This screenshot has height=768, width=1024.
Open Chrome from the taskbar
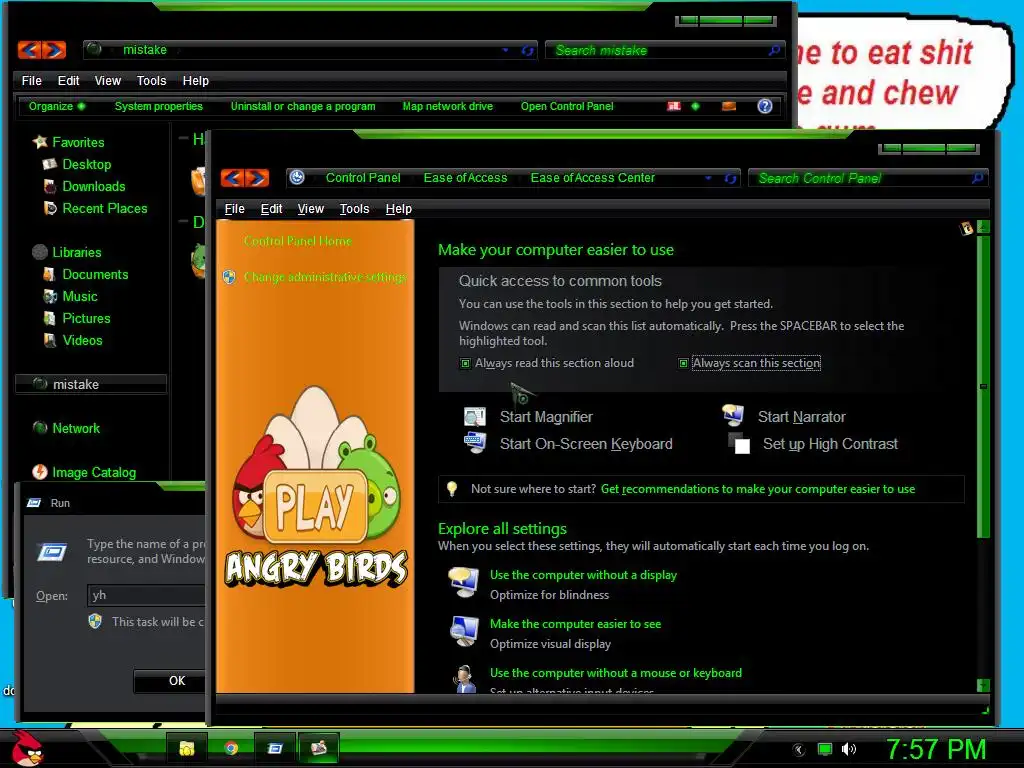(231, 748)
